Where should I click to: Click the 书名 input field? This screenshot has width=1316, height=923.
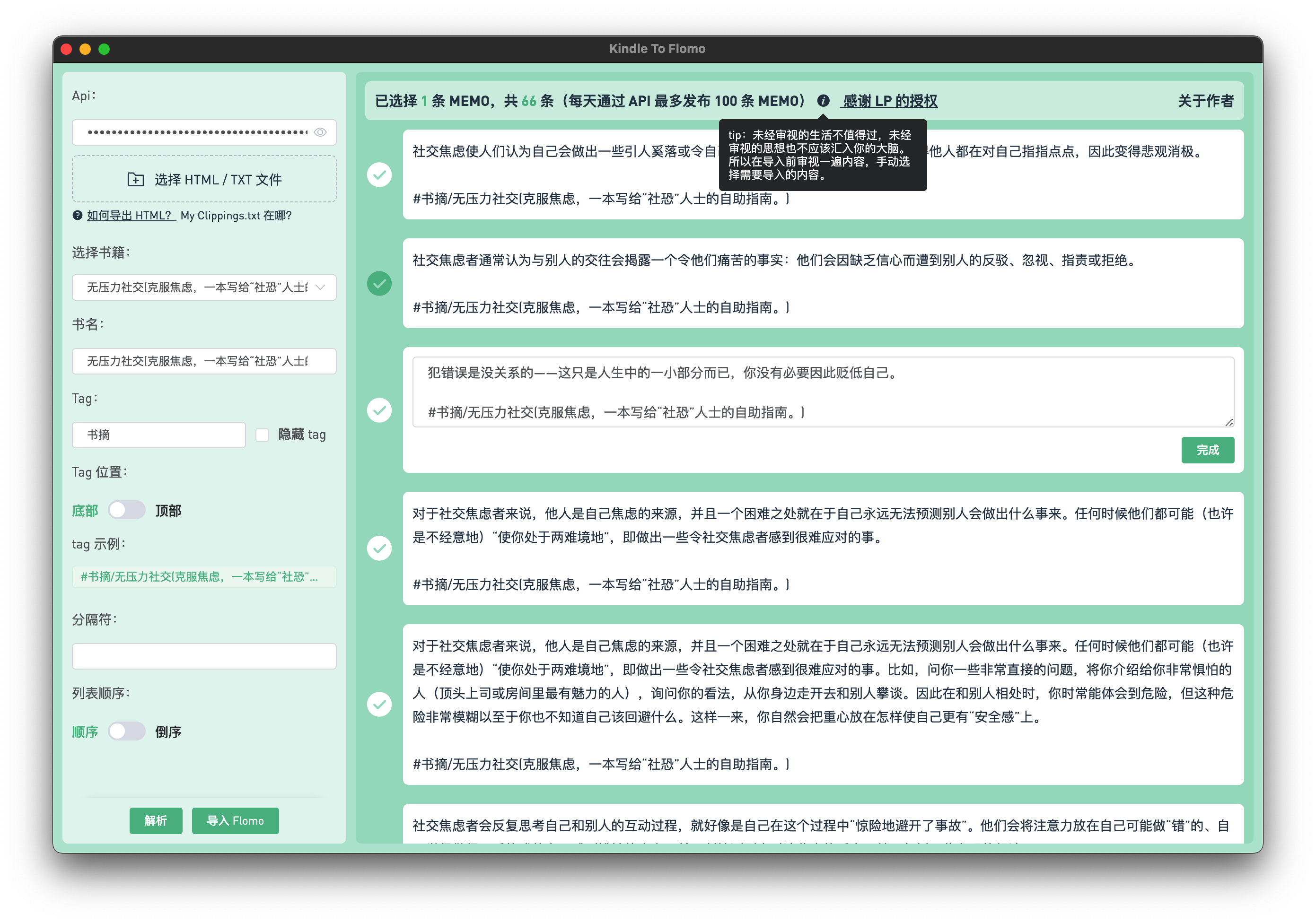pos(204,361)
